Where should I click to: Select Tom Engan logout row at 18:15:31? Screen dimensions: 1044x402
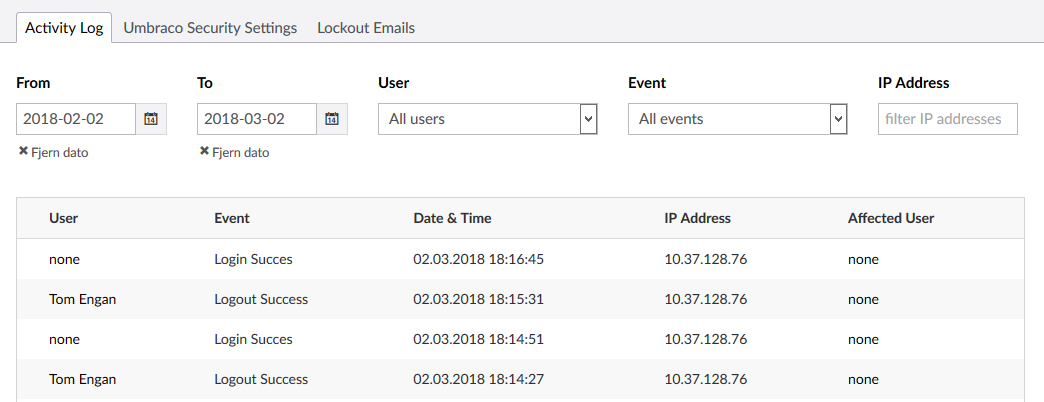520,299
